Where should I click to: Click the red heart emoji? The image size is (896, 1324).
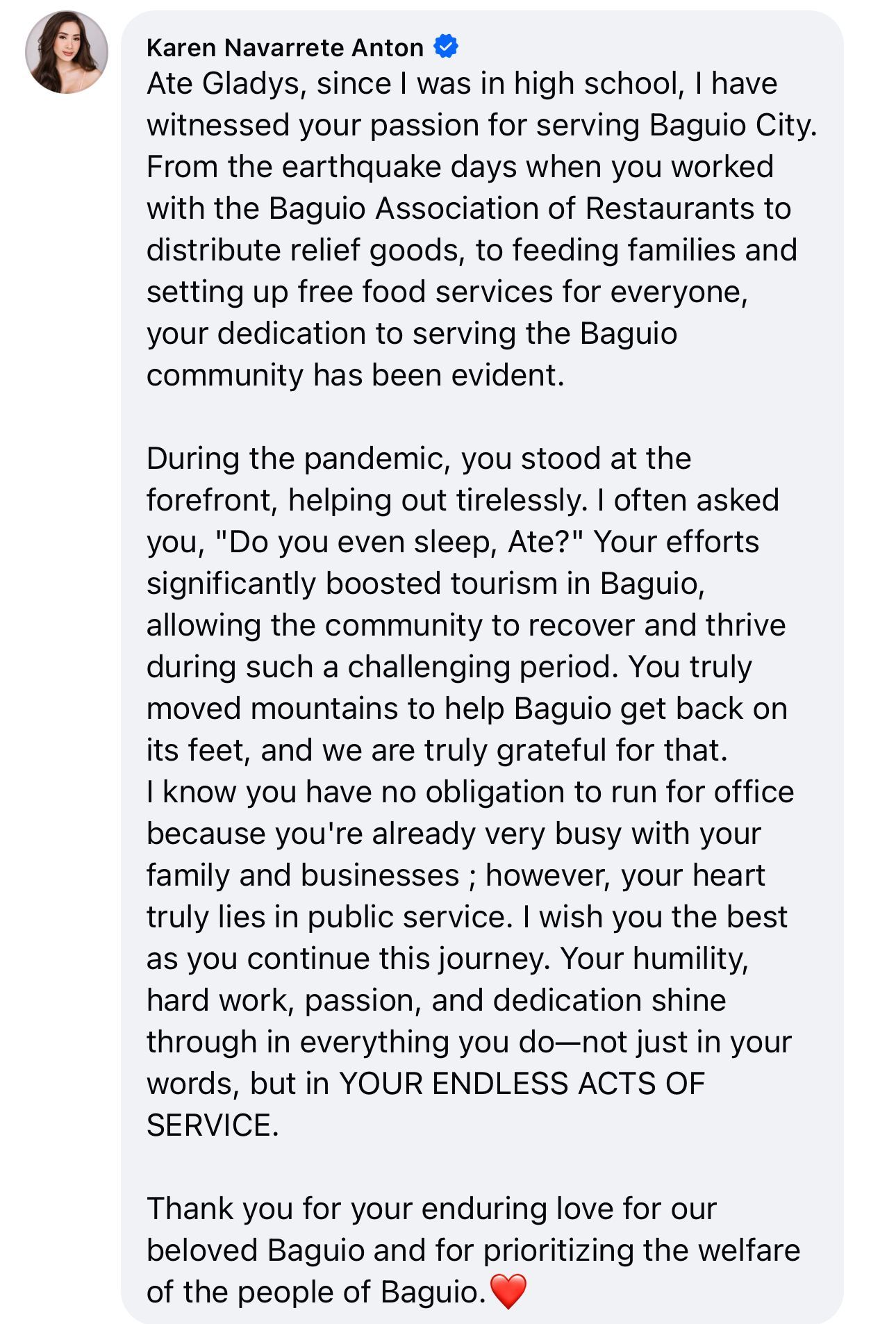pyautogui.click(x=508, y=1292)
